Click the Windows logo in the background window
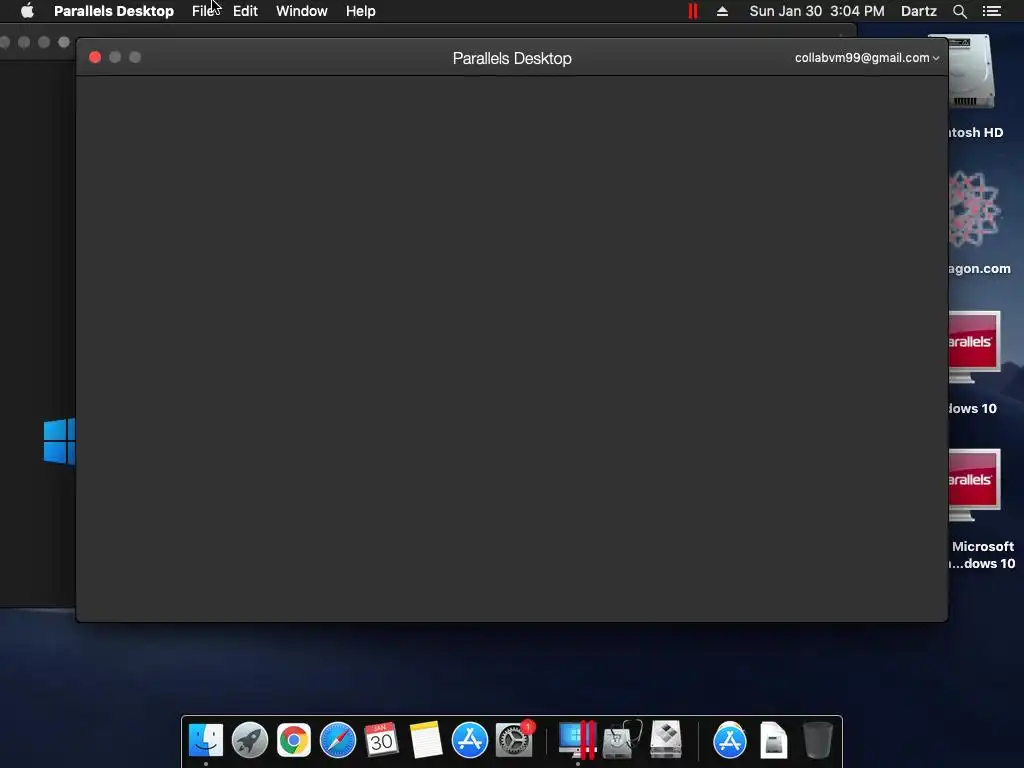The width and height of the screenshot is (1024, 768). [59, 441]
